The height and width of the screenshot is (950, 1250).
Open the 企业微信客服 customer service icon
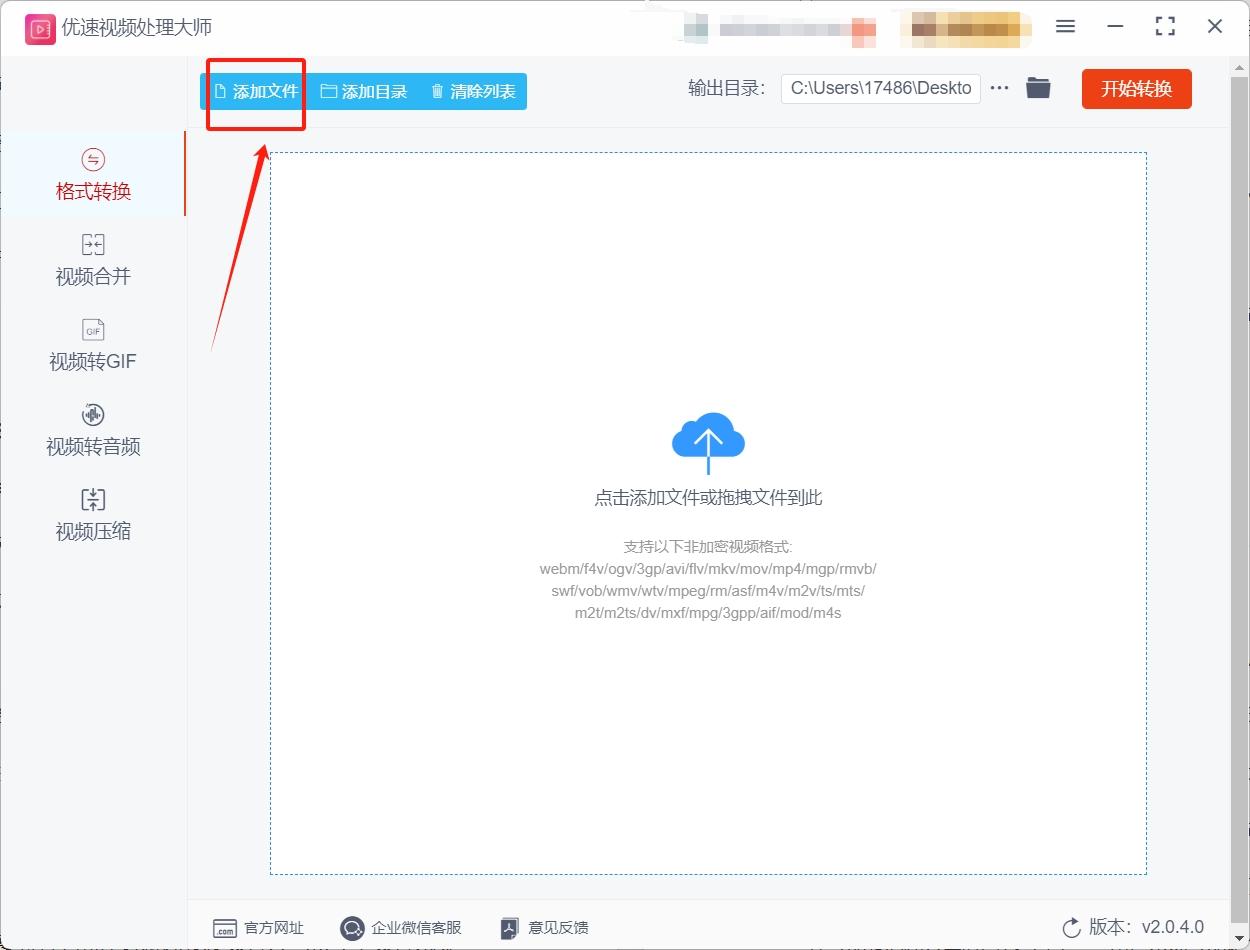(352, 928)
